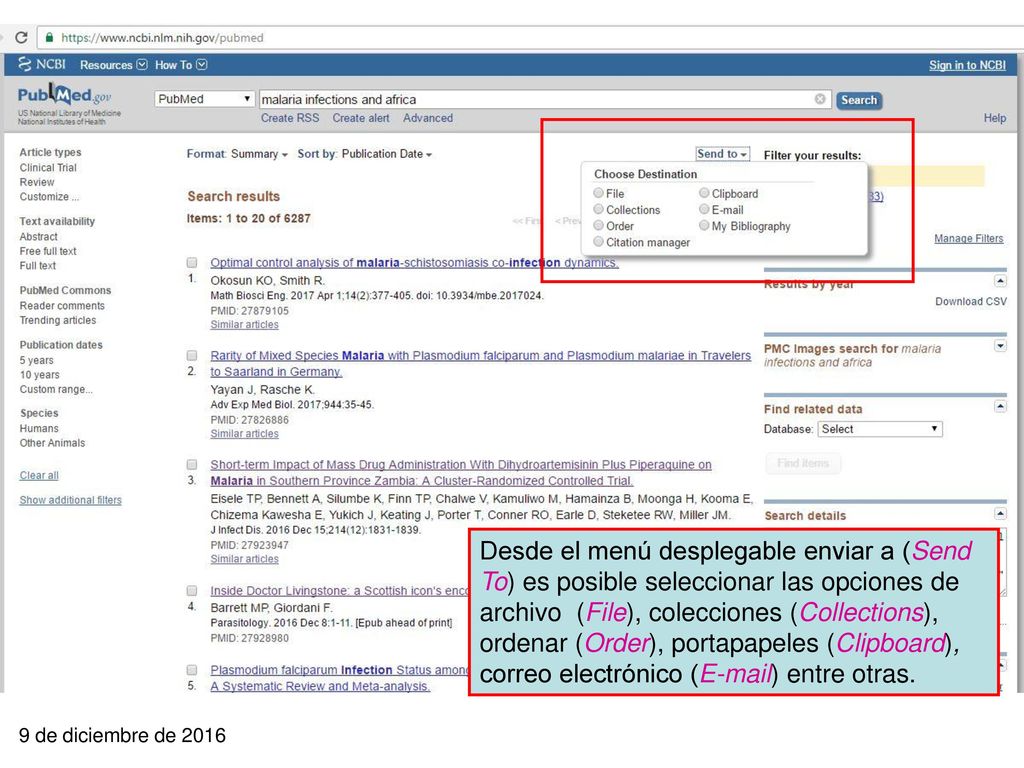
Task: Collapse the Find related data panel
Action: (x=1000, y=406)
